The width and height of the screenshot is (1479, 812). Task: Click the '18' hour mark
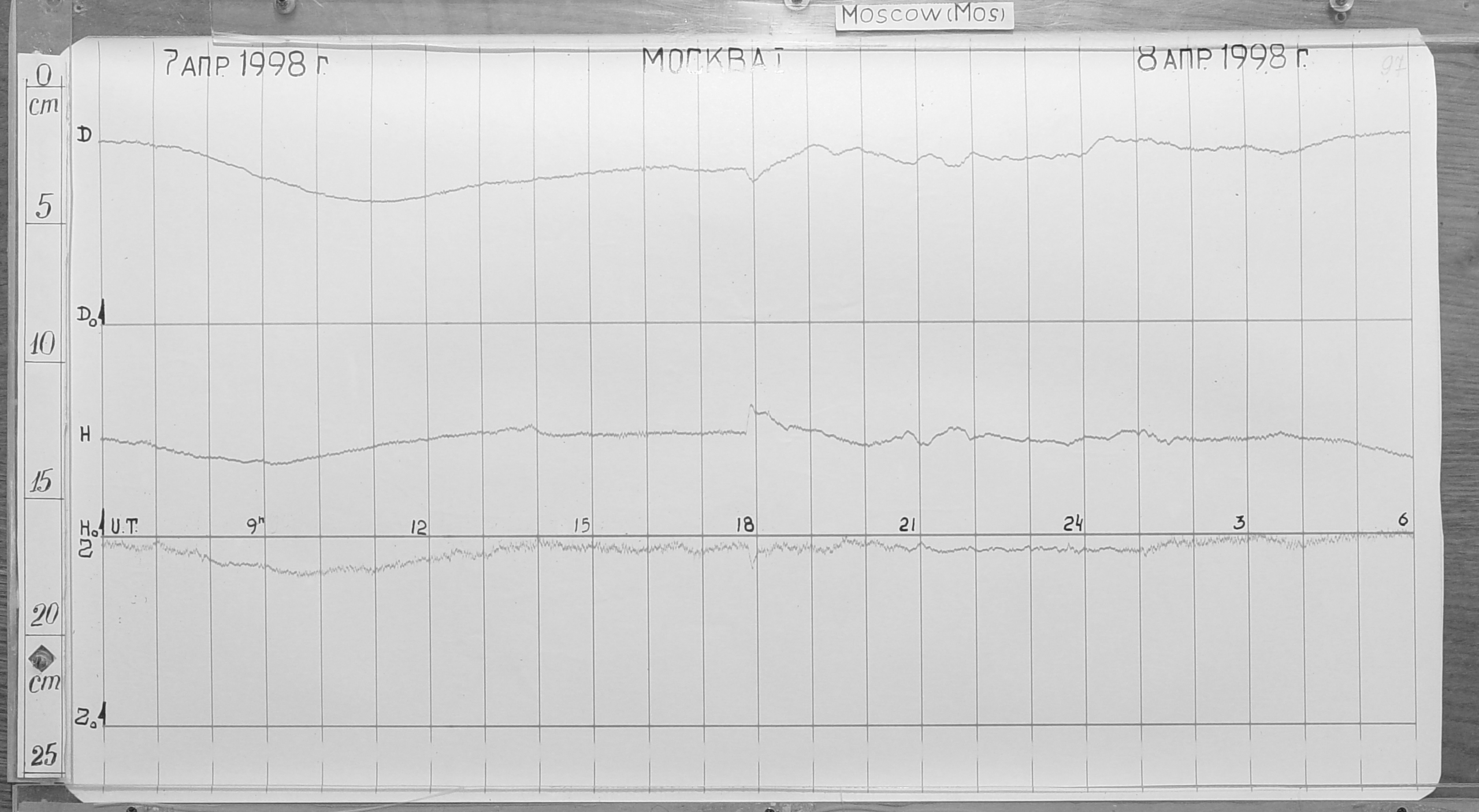coord(745,525)
